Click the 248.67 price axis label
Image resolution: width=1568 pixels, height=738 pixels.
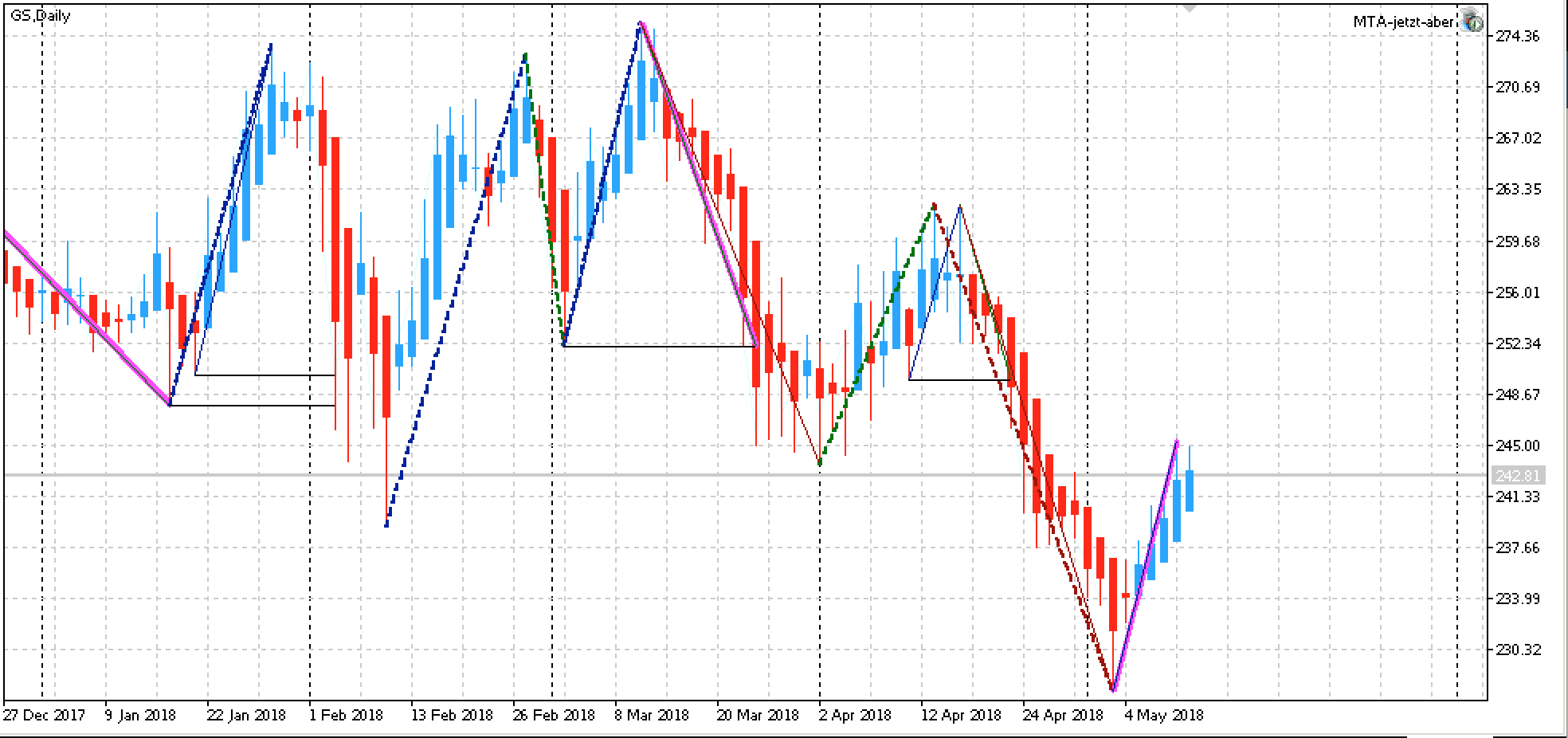tap(1518, 395)
